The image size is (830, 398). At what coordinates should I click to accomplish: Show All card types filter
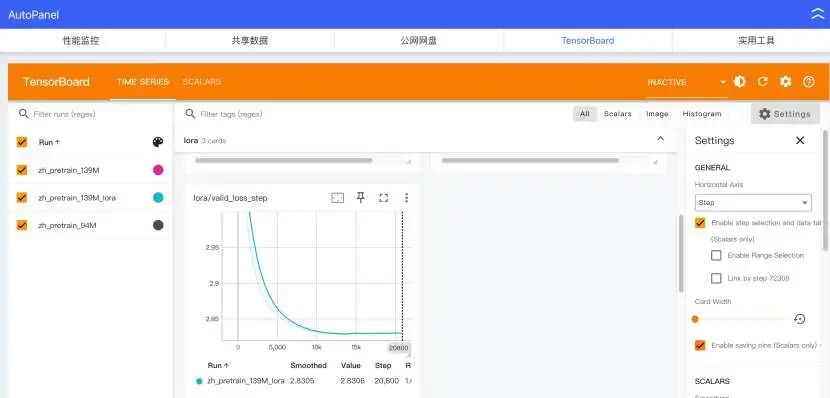coord(584,114)
